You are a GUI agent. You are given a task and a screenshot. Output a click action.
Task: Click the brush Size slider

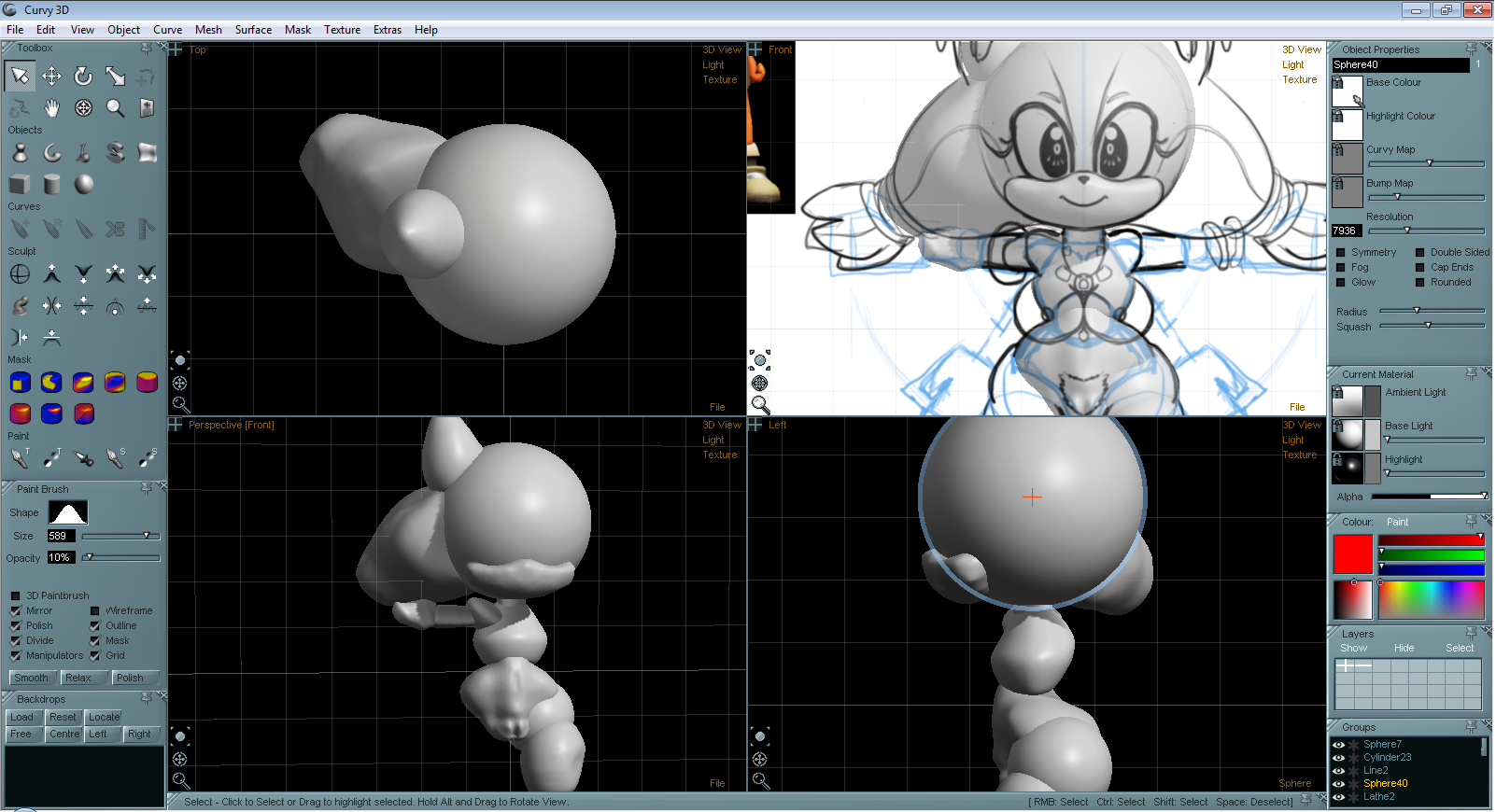pyautogui.click(x=120, y=536)
